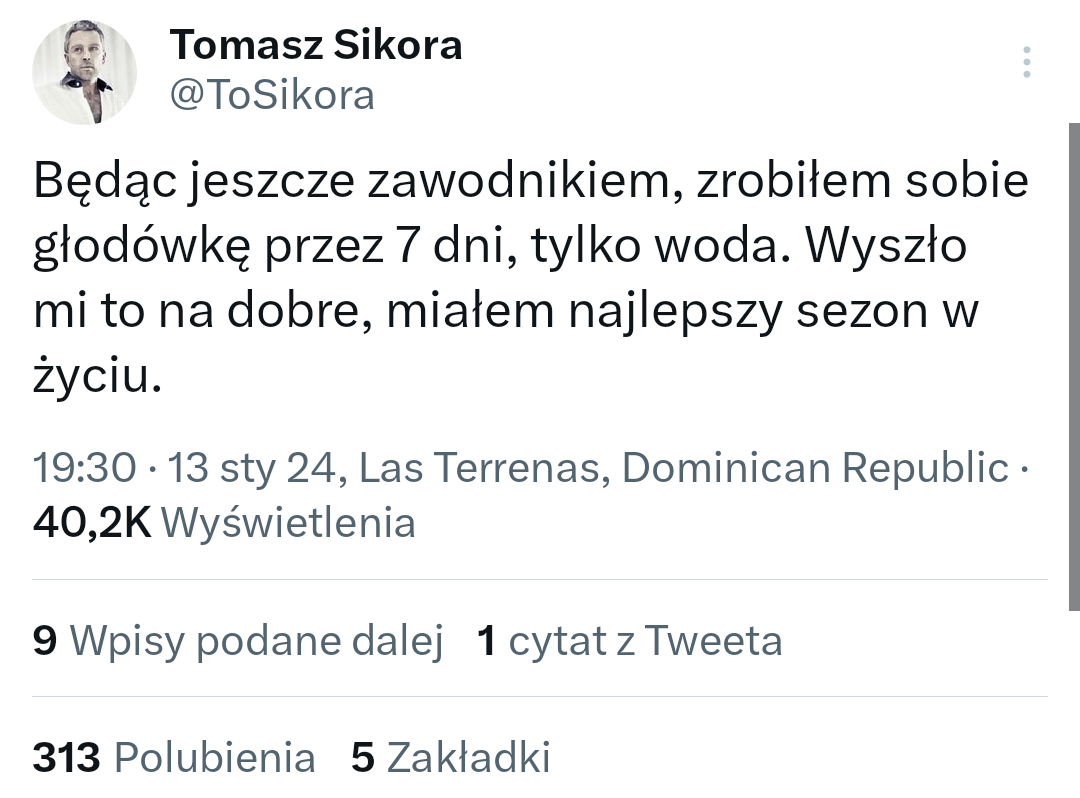Click the vertical scrollbar at right edge
1080x798 pixels.
(x=1074, y=365)
